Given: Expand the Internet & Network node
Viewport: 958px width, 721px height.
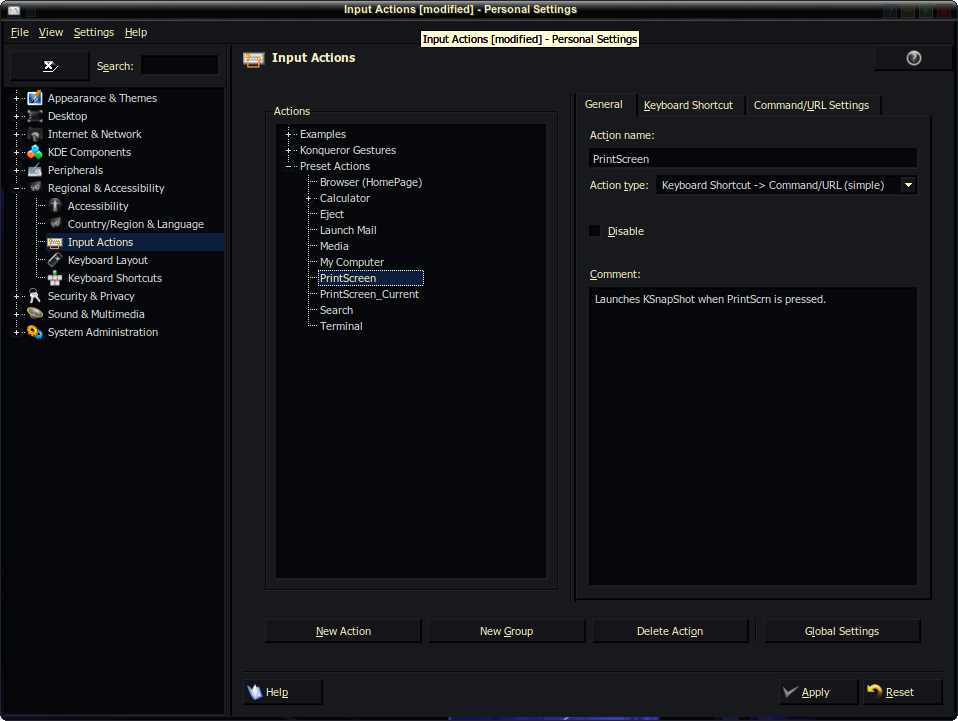Looking at the screenshot, I should [x=16, y=134].
